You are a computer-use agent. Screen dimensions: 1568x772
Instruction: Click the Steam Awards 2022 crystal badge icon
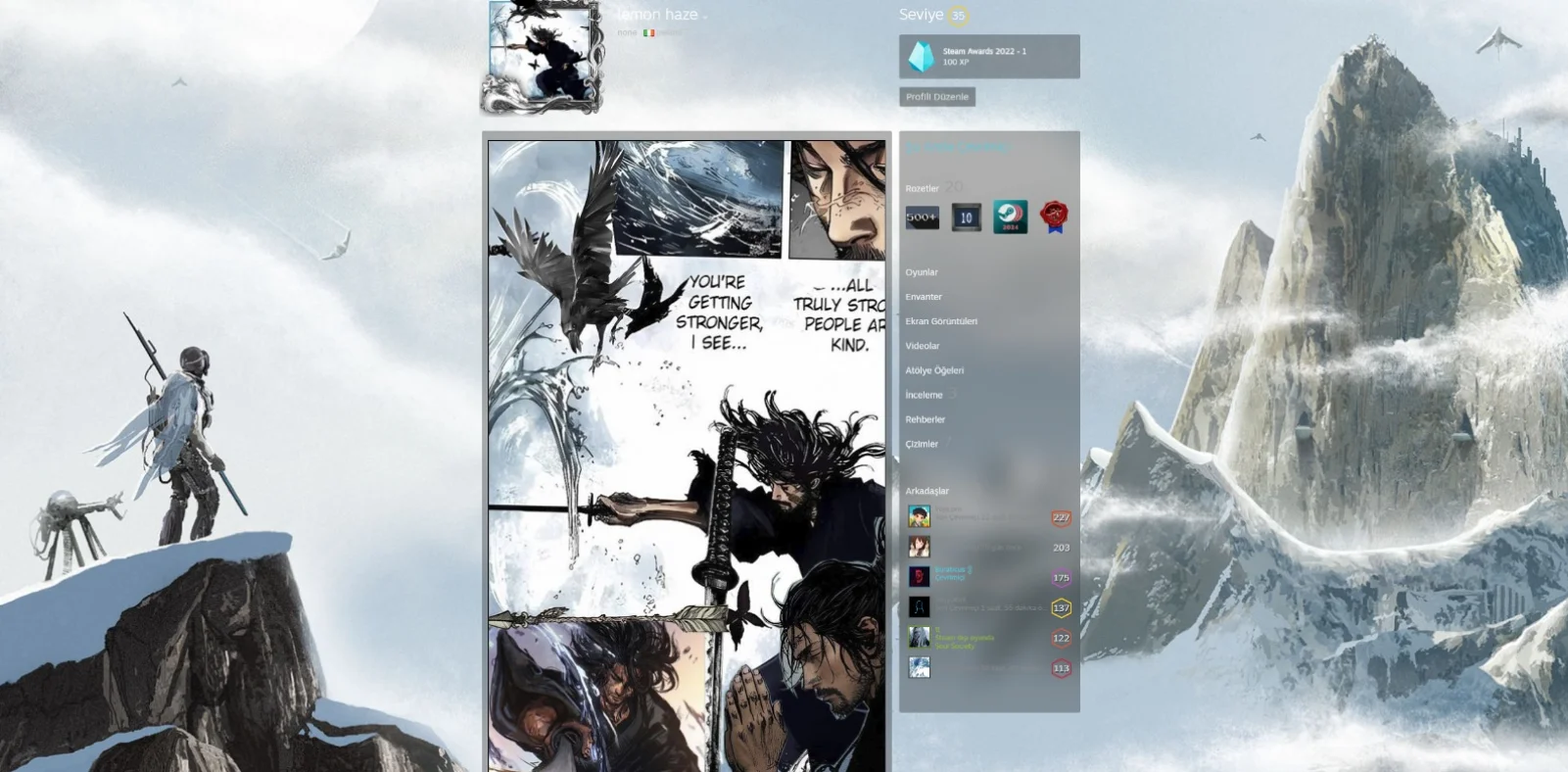click(x=921, y=56)
